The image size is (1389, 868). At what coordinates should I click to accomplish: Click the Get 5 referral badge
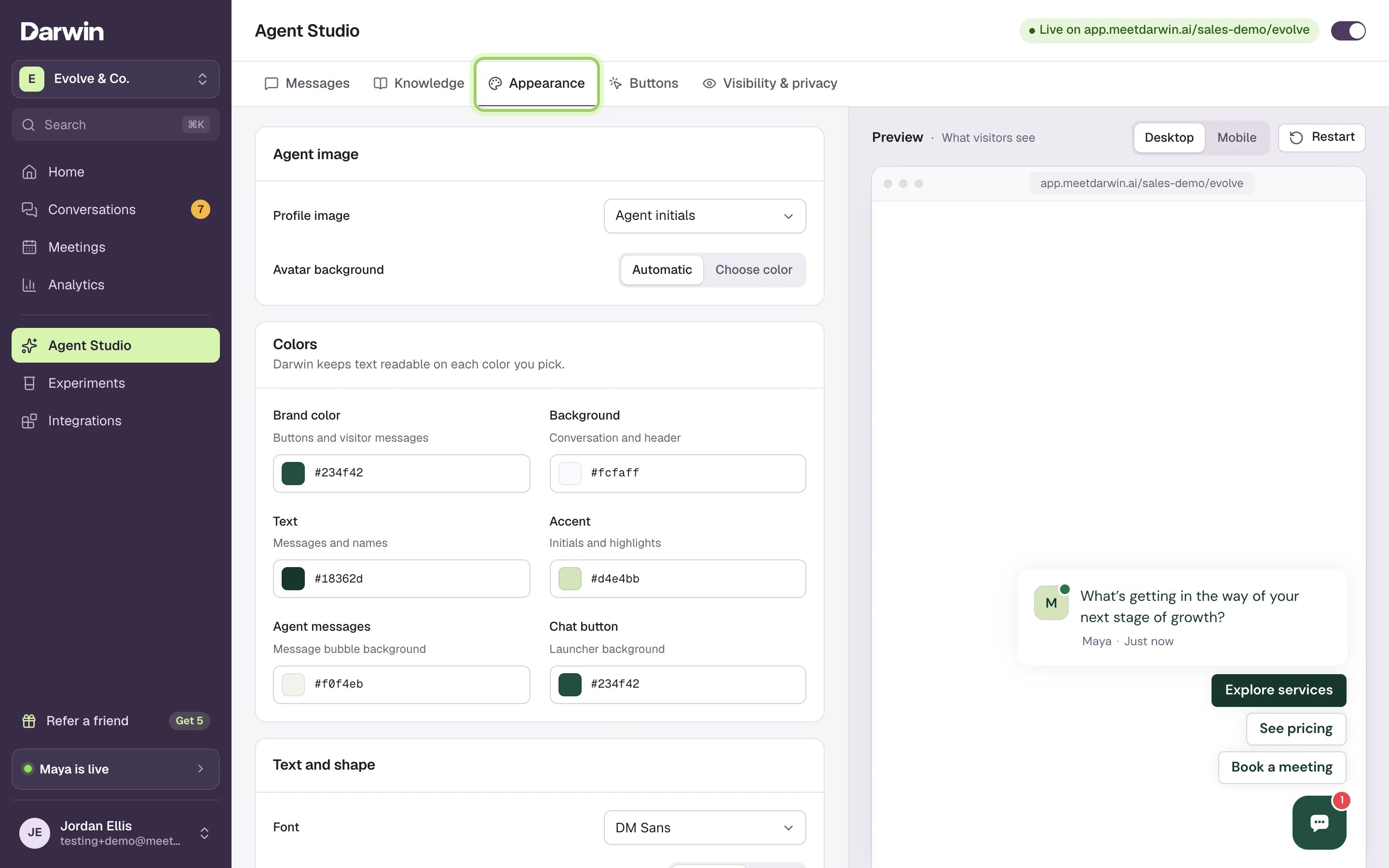[x=190, y=720]
